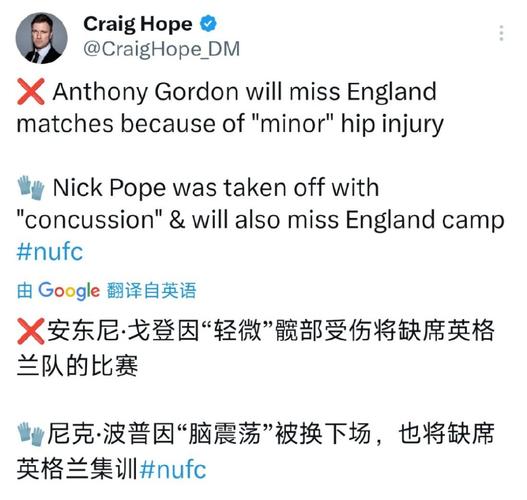This screenshot has width=527, height=500.
Task: Open the #nufc hashtag under English tweet
Action: [50, 251]
